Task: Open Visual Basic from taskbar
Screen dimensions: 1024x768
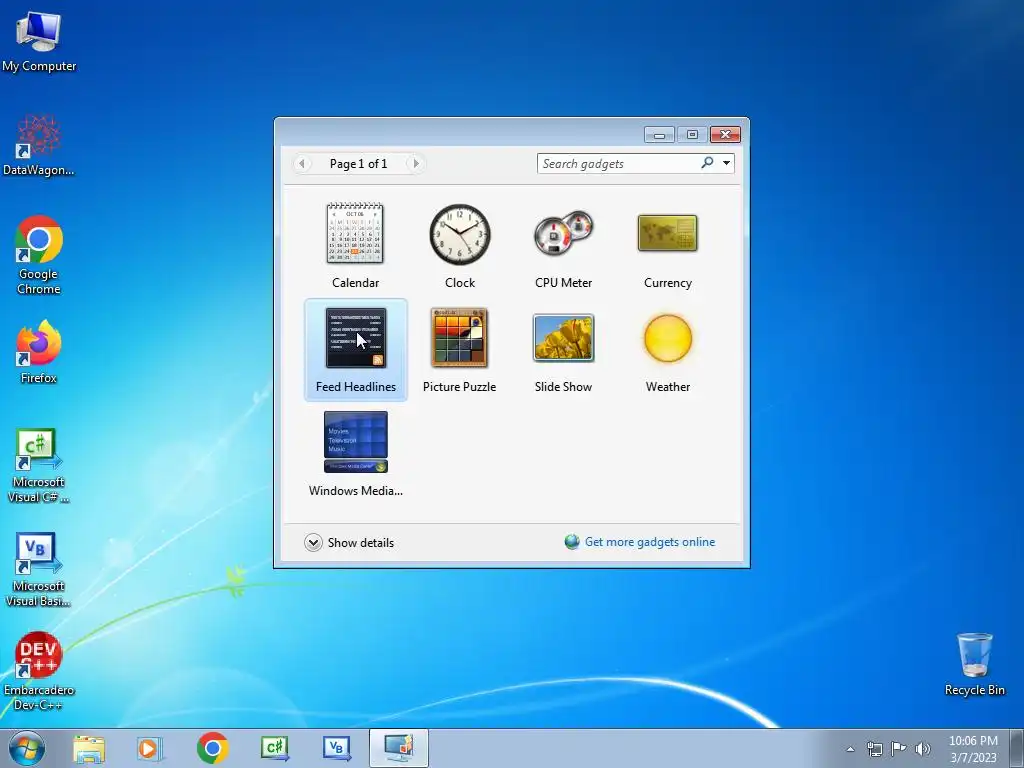Action: pos(336,748)
